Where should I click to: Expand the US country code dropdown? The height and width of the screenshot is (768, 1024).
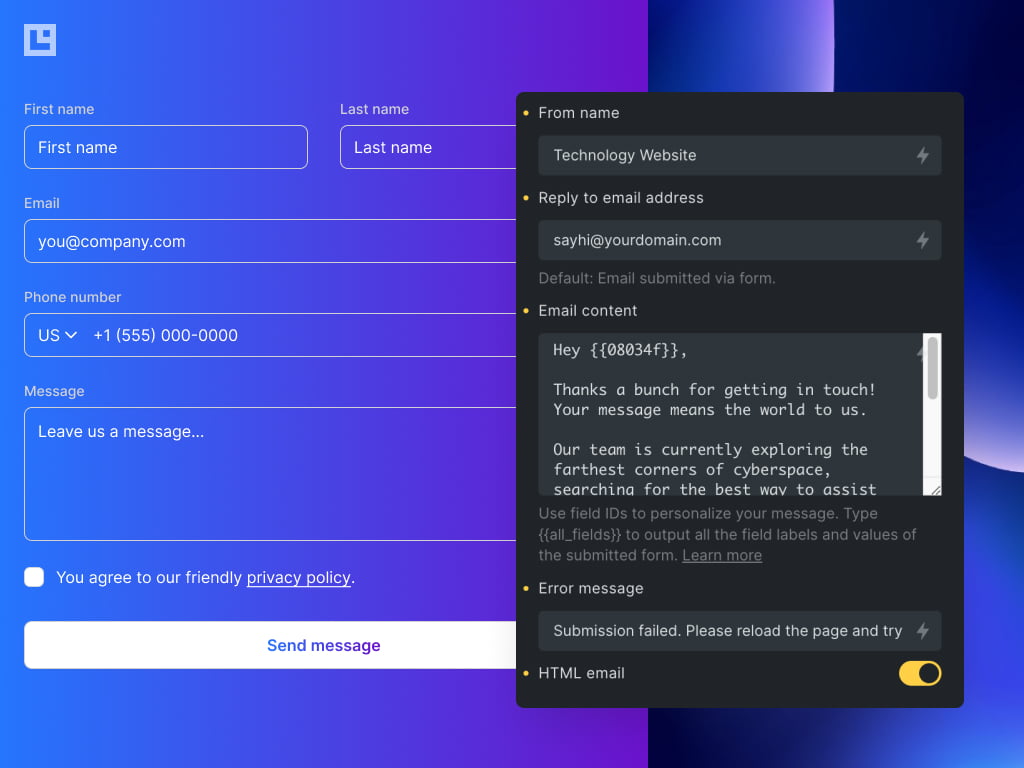(57, 335)
